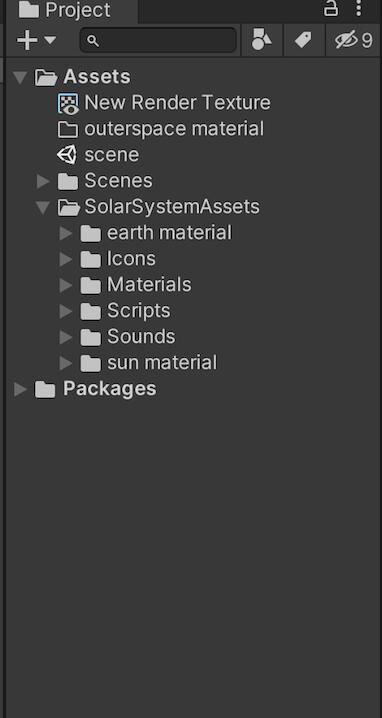Open the Search by Type filter icon
The height and width of the screenshot is (718, 382).
coord(262,40)
